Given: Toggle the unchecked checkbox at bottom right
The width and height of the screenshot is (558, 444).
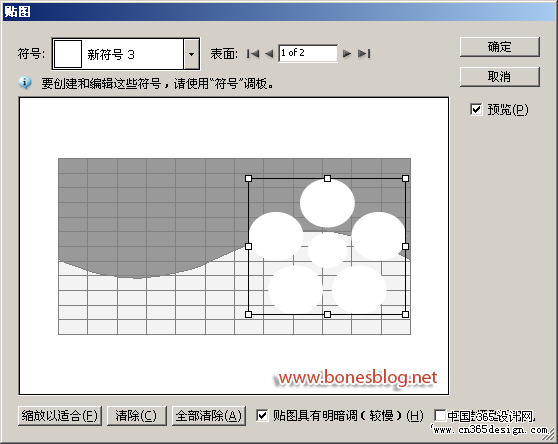Looking at the screenshot, I should 440,415.
